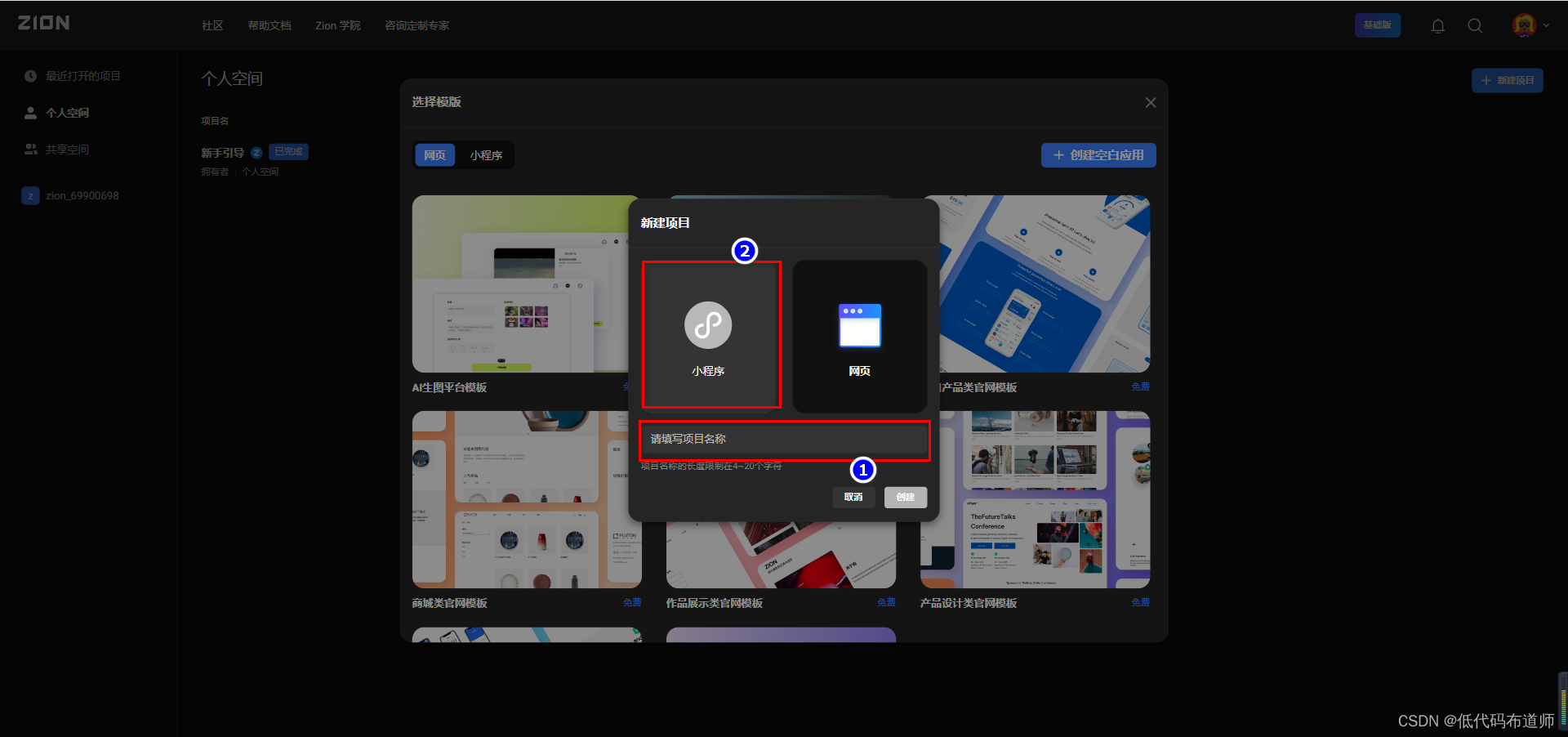Click the ZION logo

[44, 23]
